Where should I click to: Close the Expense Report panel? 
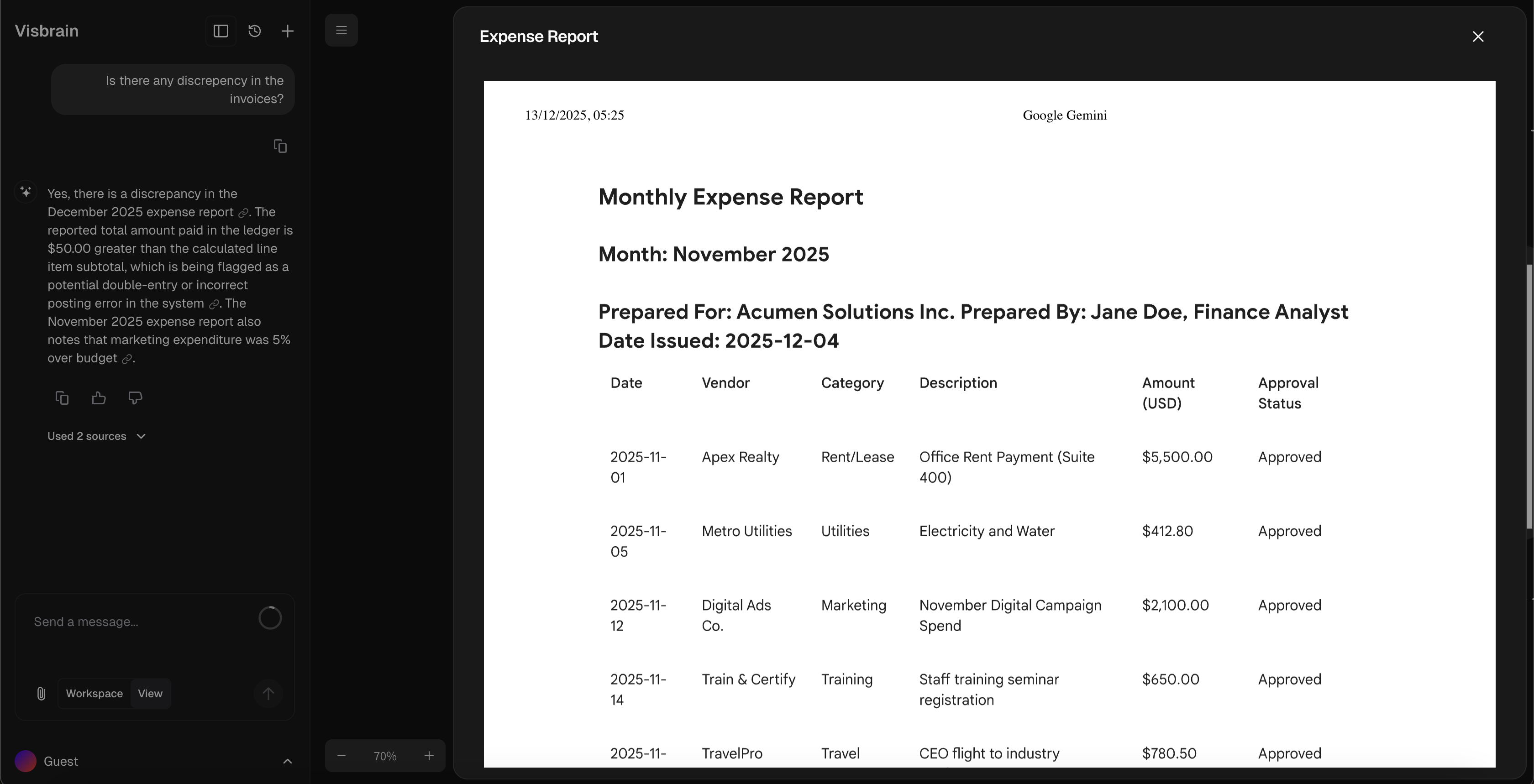click(1477, 37)
